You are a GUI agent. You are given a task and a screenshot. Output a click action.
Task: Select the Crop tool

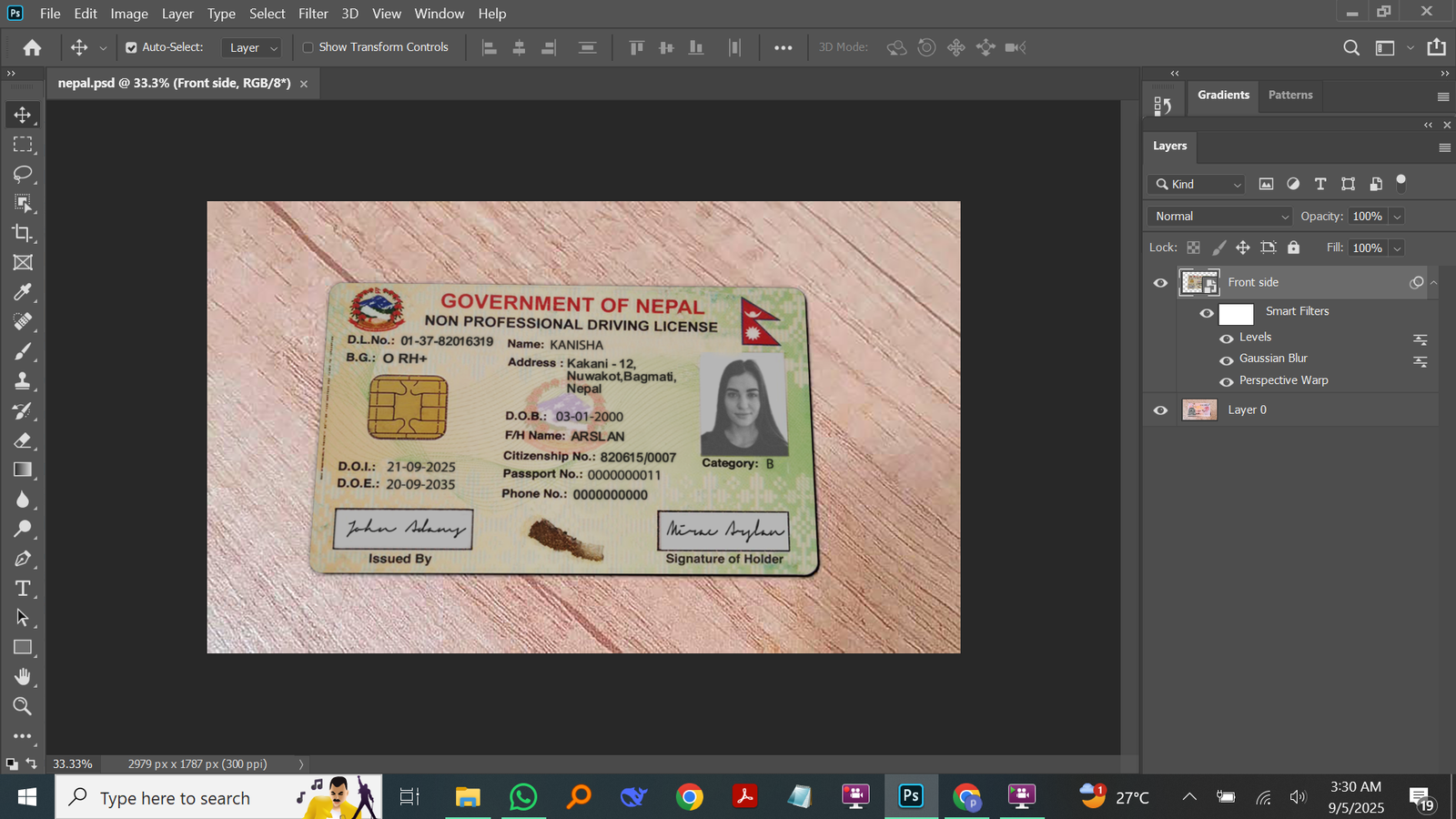23,233
